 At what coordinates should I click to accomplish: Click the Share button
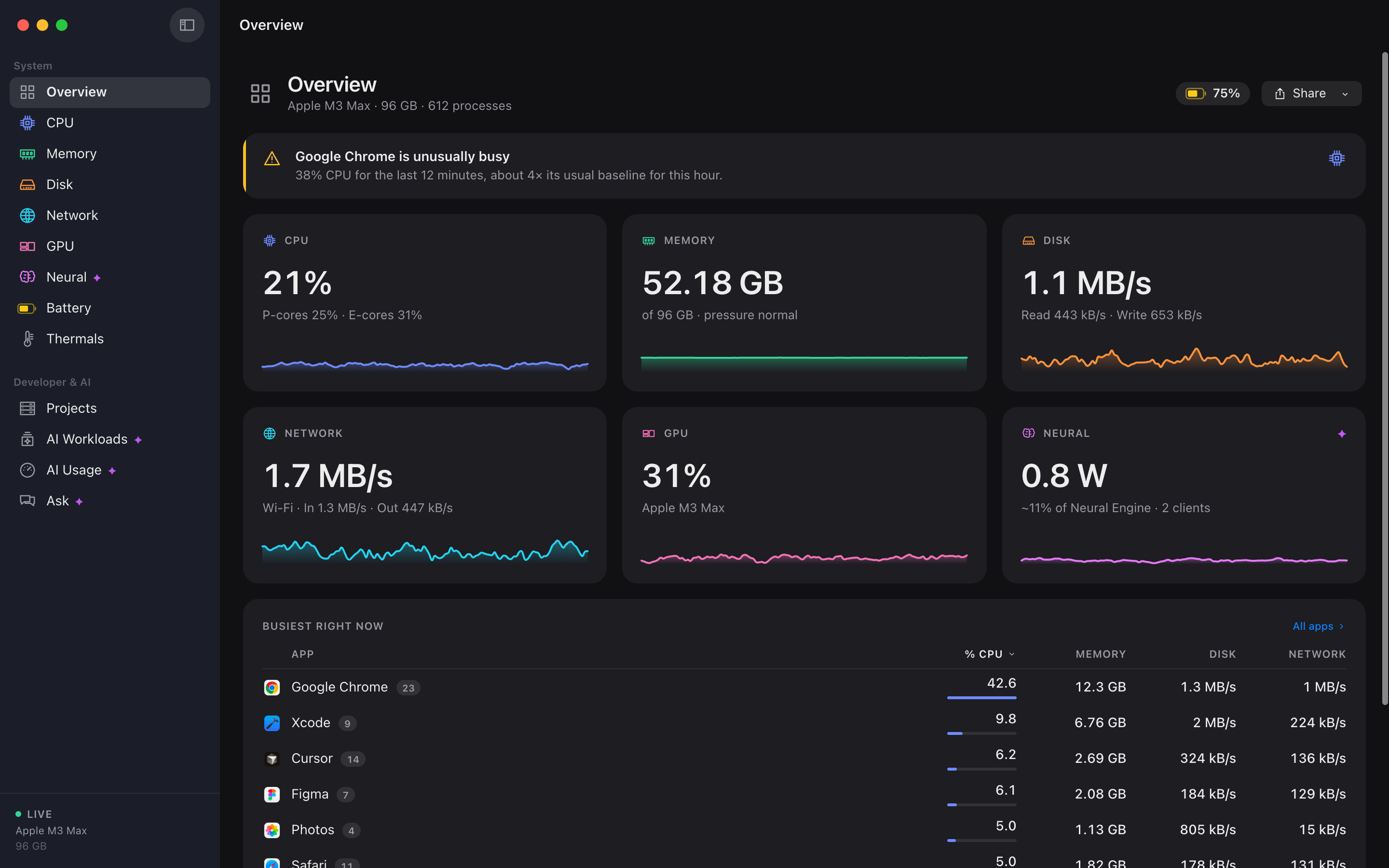1311,94
